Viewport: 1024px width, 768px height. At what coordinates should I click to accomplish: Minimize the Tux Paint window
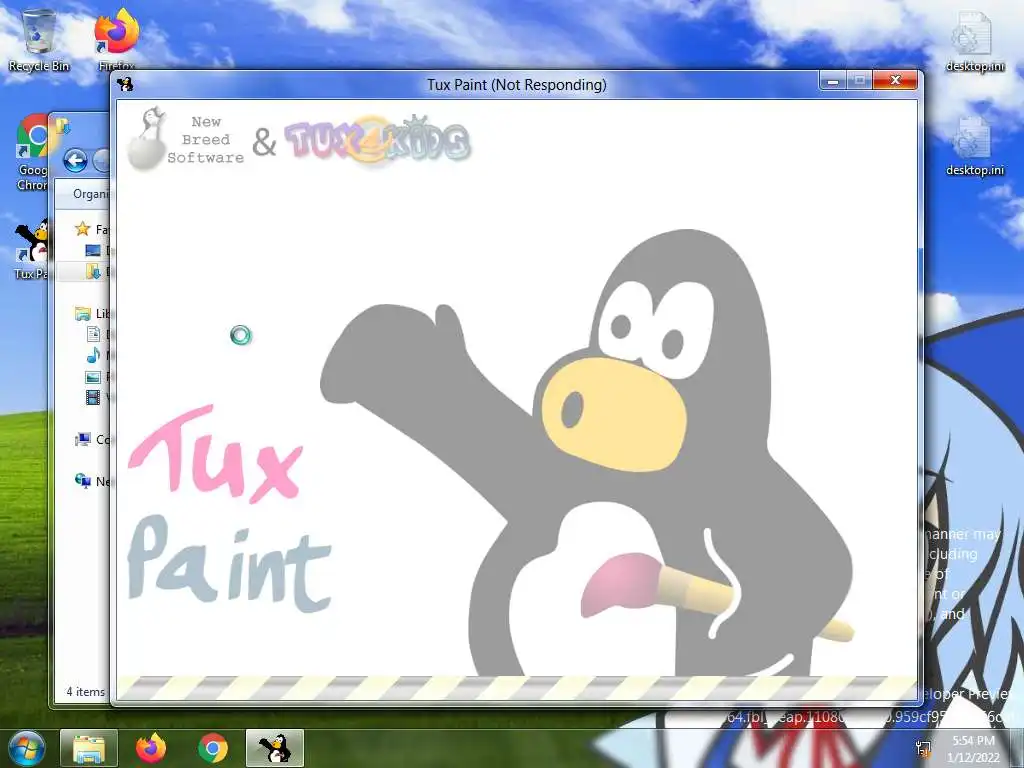tap(833, 81)
